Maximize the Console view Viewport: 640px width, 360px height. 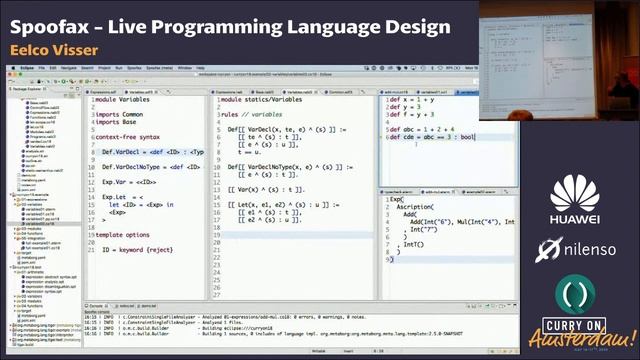coord(515,306)
